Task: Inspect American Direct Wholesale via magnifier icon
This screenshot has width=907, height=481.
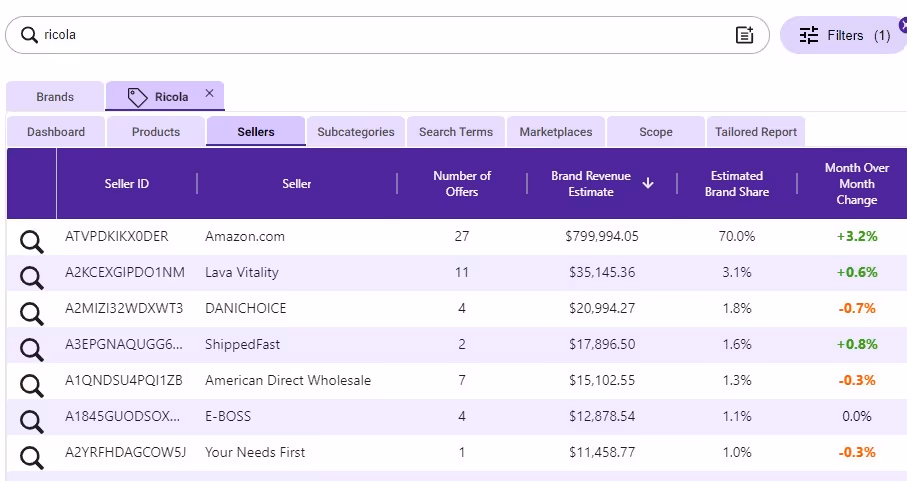Action: 32,386
